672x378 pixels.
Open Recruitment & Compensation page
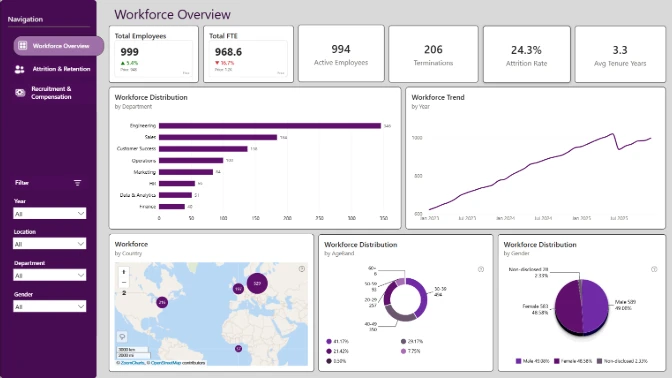coord(51,93)
